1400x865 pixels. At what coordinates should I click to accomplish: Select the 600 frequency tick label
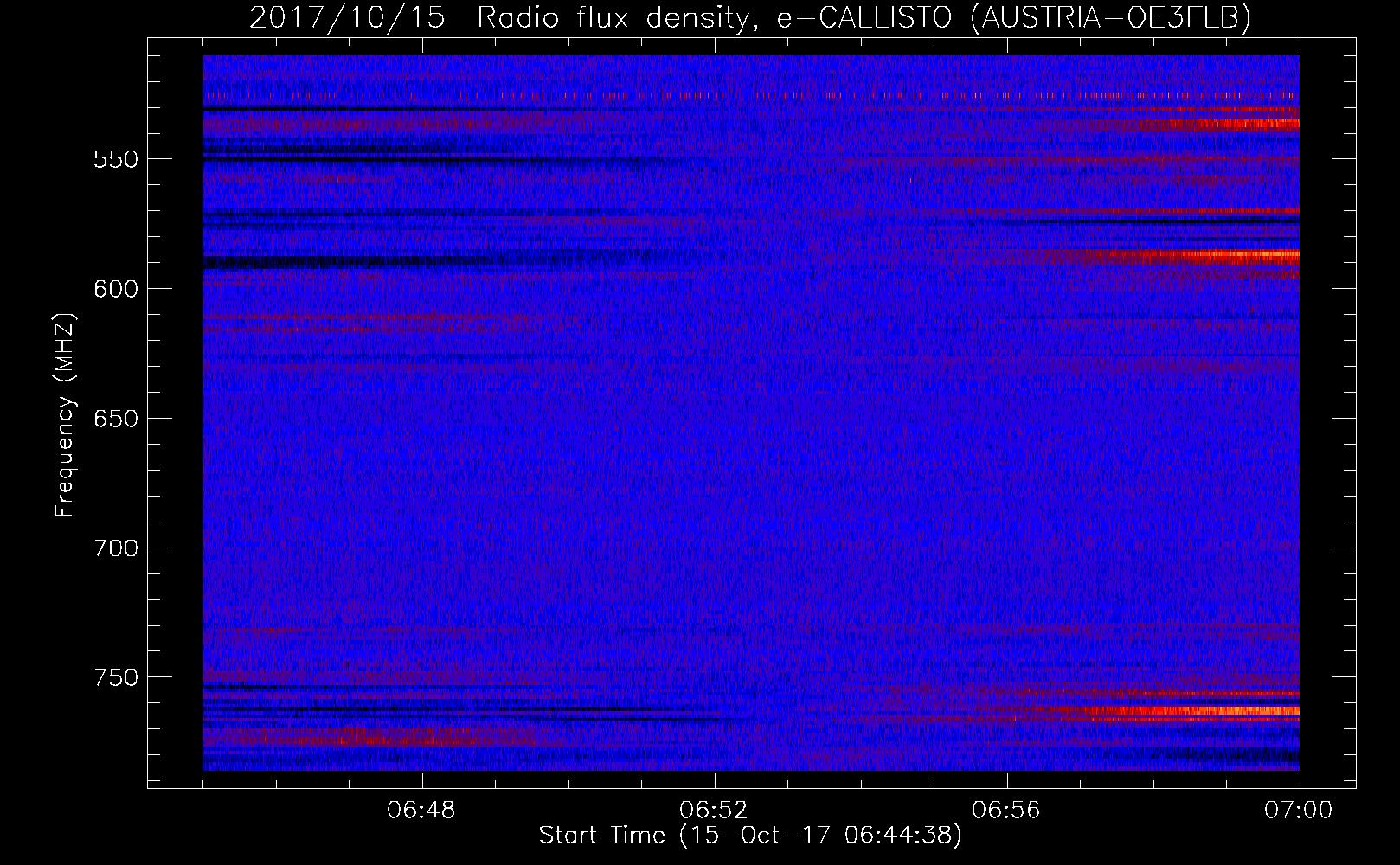[116, 289]
